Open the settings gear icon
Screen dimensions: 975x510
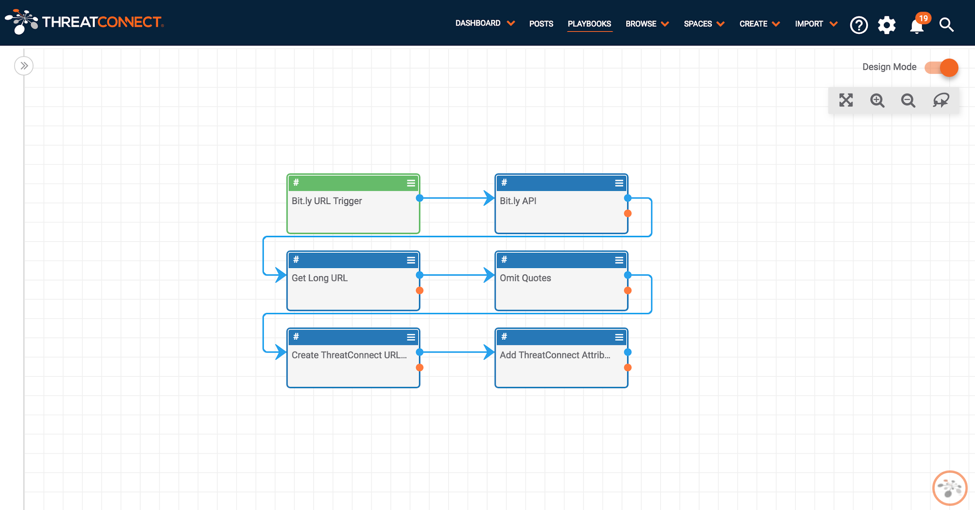pyautogui.click(x=887, y=25)
